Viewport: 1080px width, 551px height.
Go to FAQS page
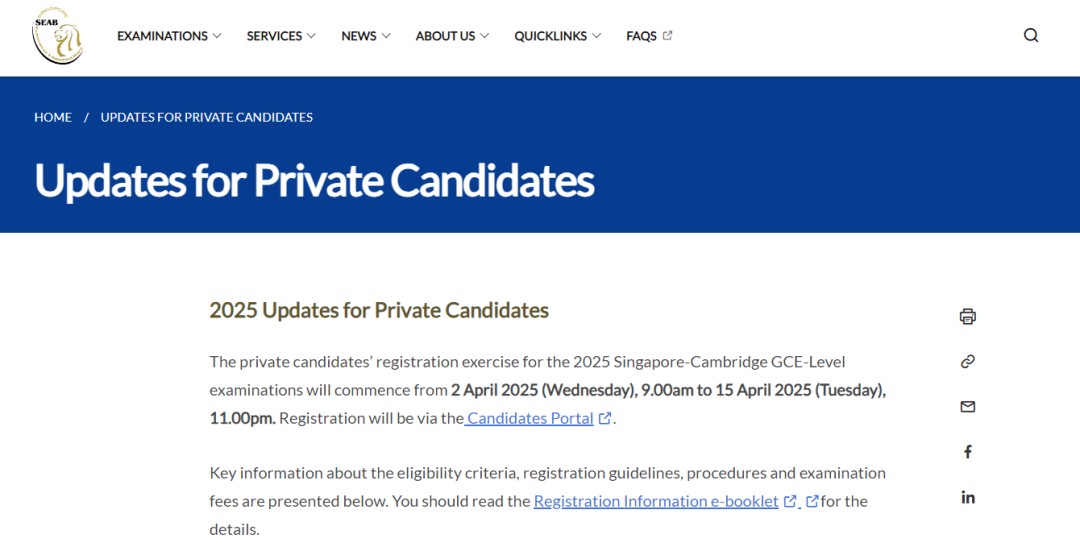641,36
